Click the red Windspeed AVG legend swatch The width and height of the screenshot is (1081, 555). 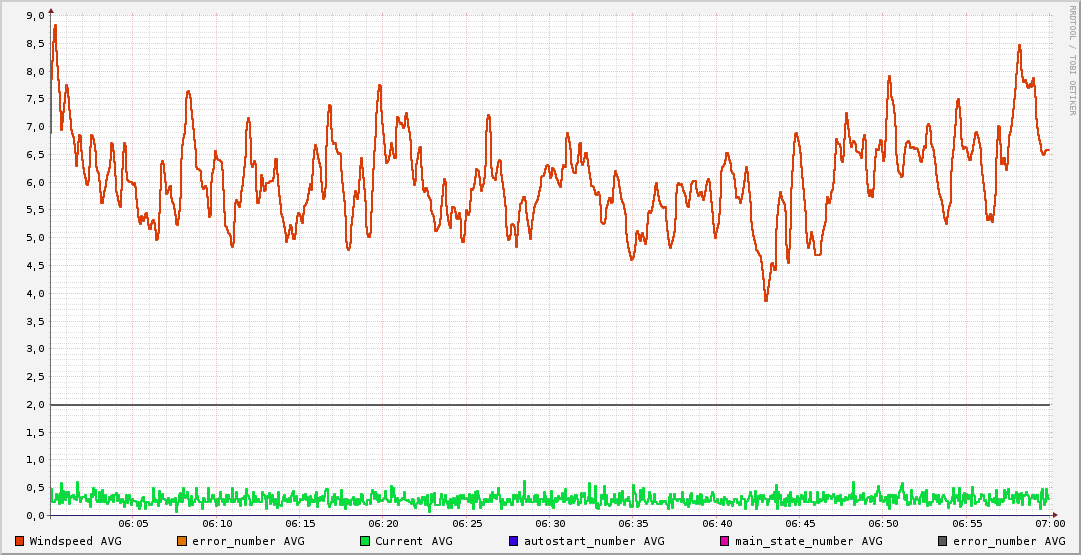20,541
